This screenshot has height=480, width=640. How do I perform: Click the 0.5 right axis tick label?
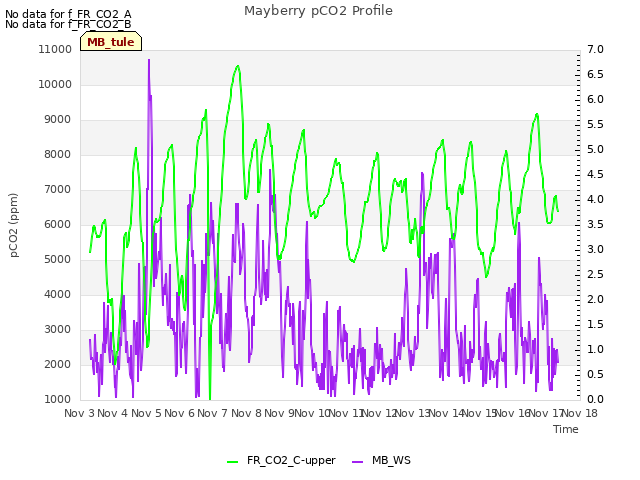click(595, 375)
